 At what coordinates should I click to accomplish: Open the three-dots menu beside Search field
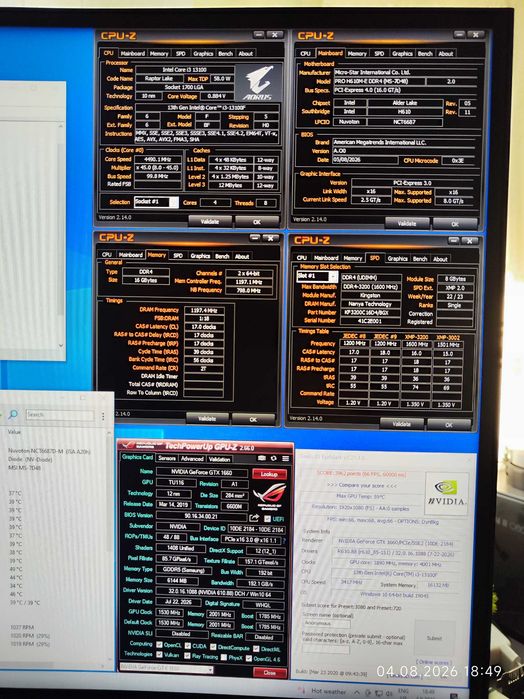pyautogui.click(x=103, y=415)
